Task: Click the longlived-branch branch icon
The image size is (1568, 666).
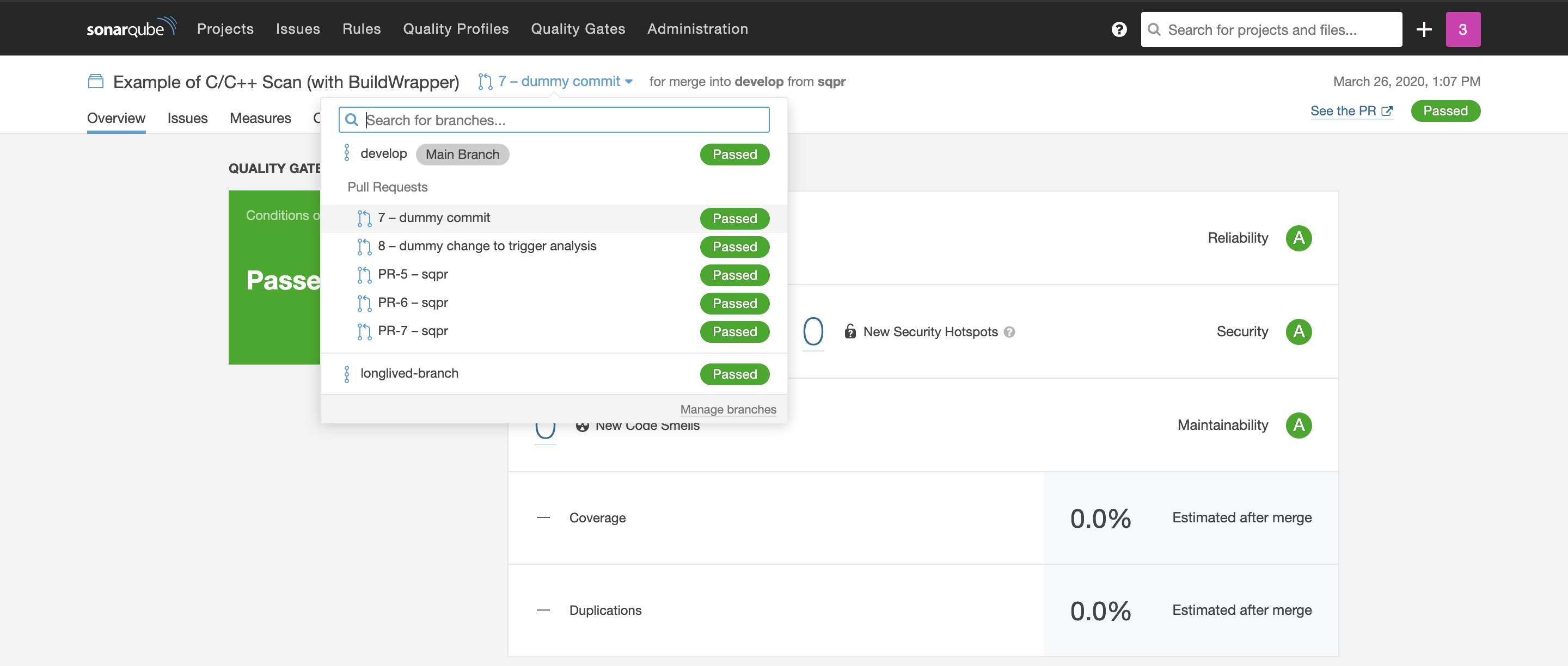Action: click(347, 373)
